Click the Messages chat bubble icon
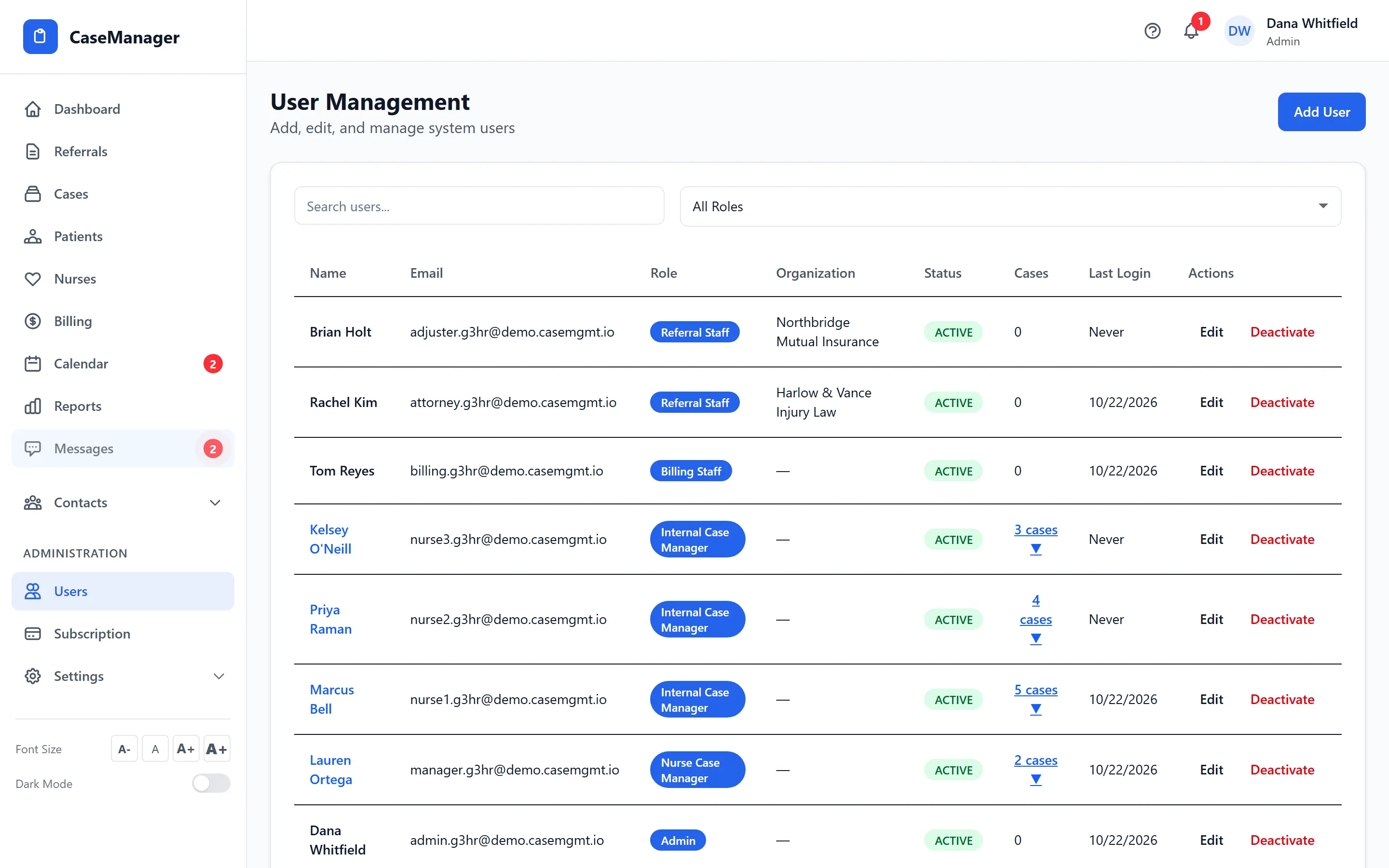1389x868 pixels. click(33, 448)
